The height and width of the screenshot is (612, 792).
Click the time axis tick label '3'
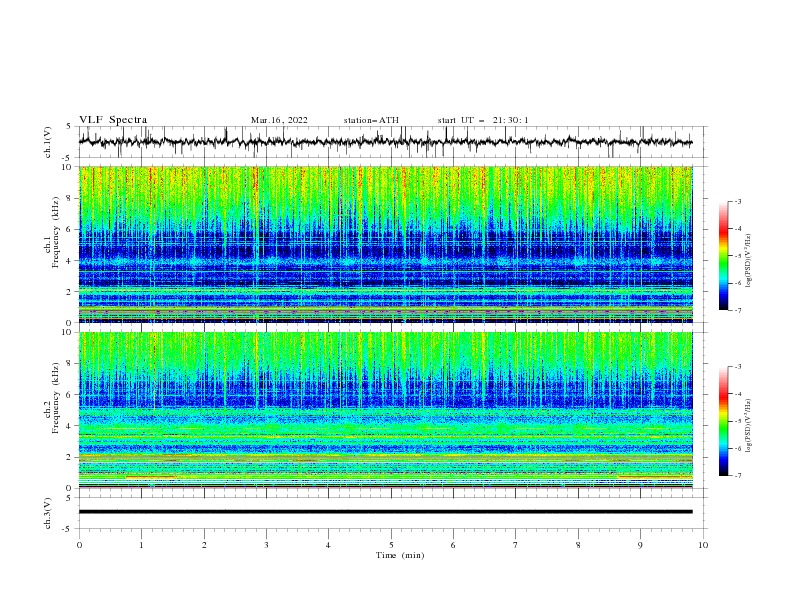pyautogui.click(x=266, y=545)
